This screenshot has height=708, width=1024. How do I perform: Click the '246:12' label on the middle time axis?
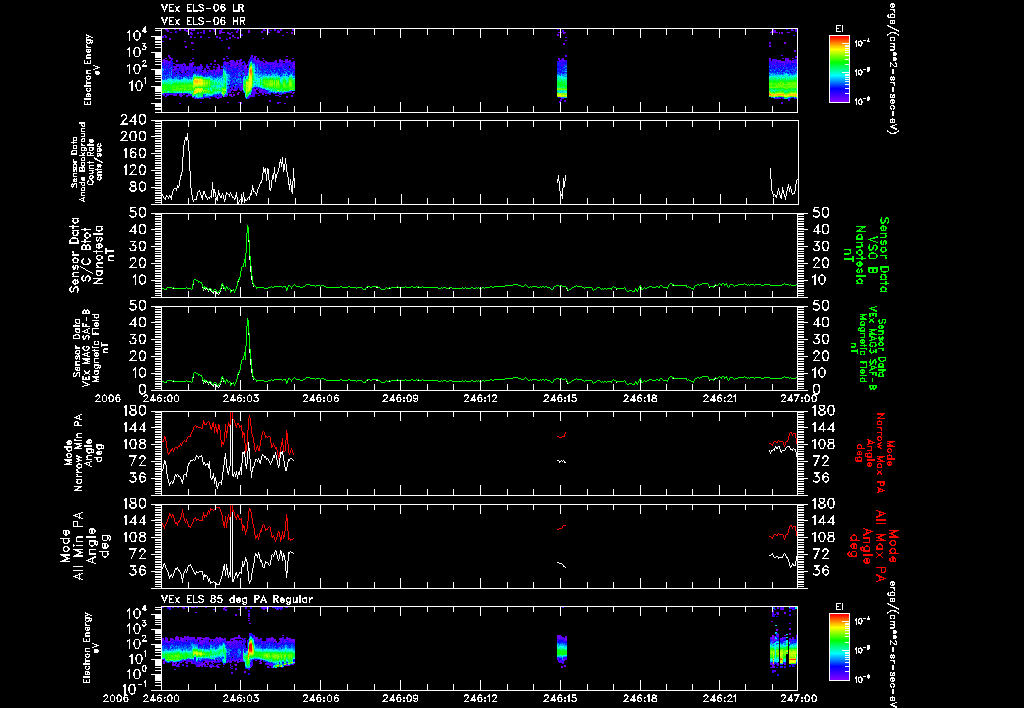click(480, 398)
